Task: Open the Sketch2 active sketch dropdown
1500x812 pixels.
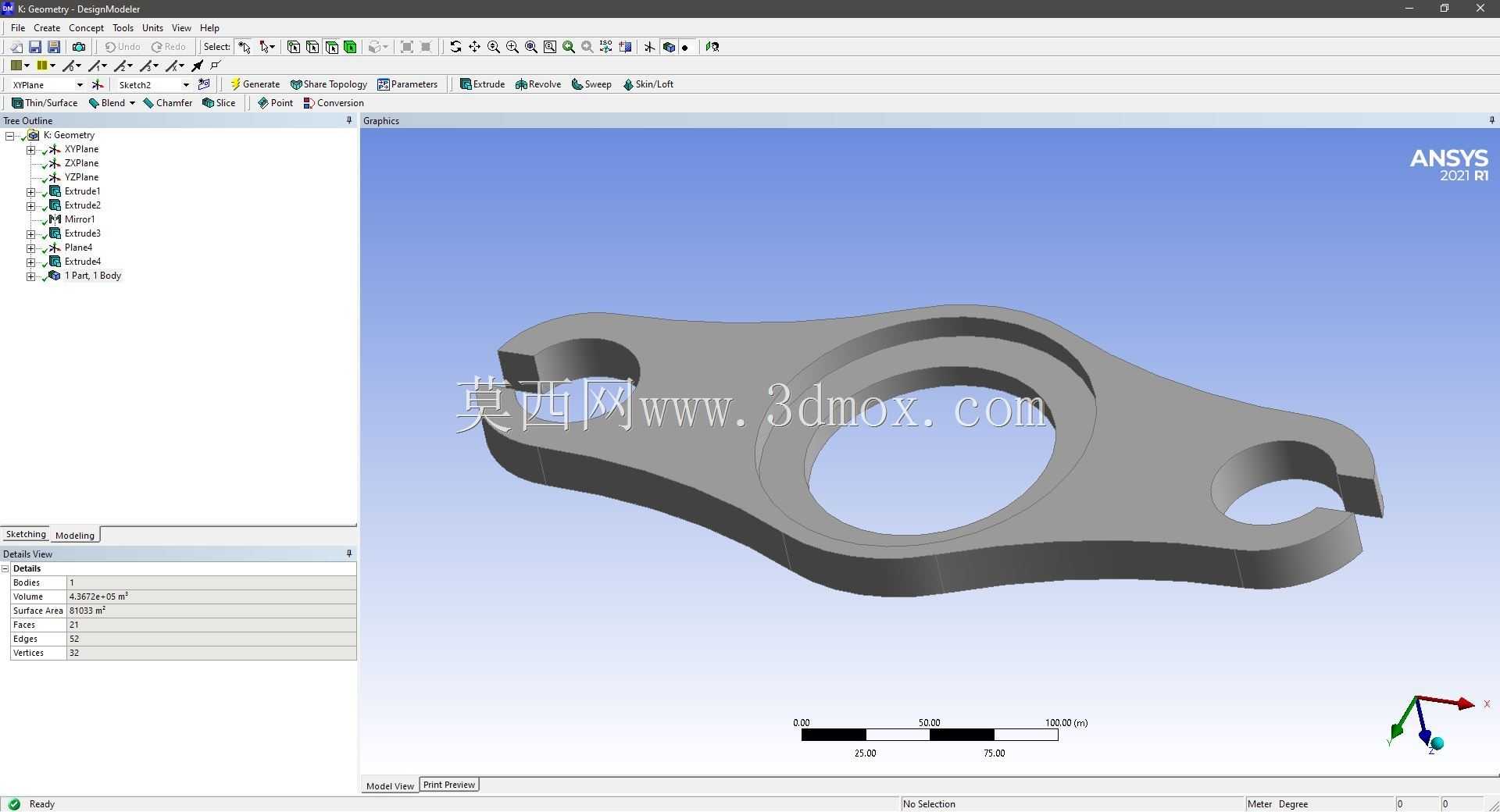Action: point(186,84)
